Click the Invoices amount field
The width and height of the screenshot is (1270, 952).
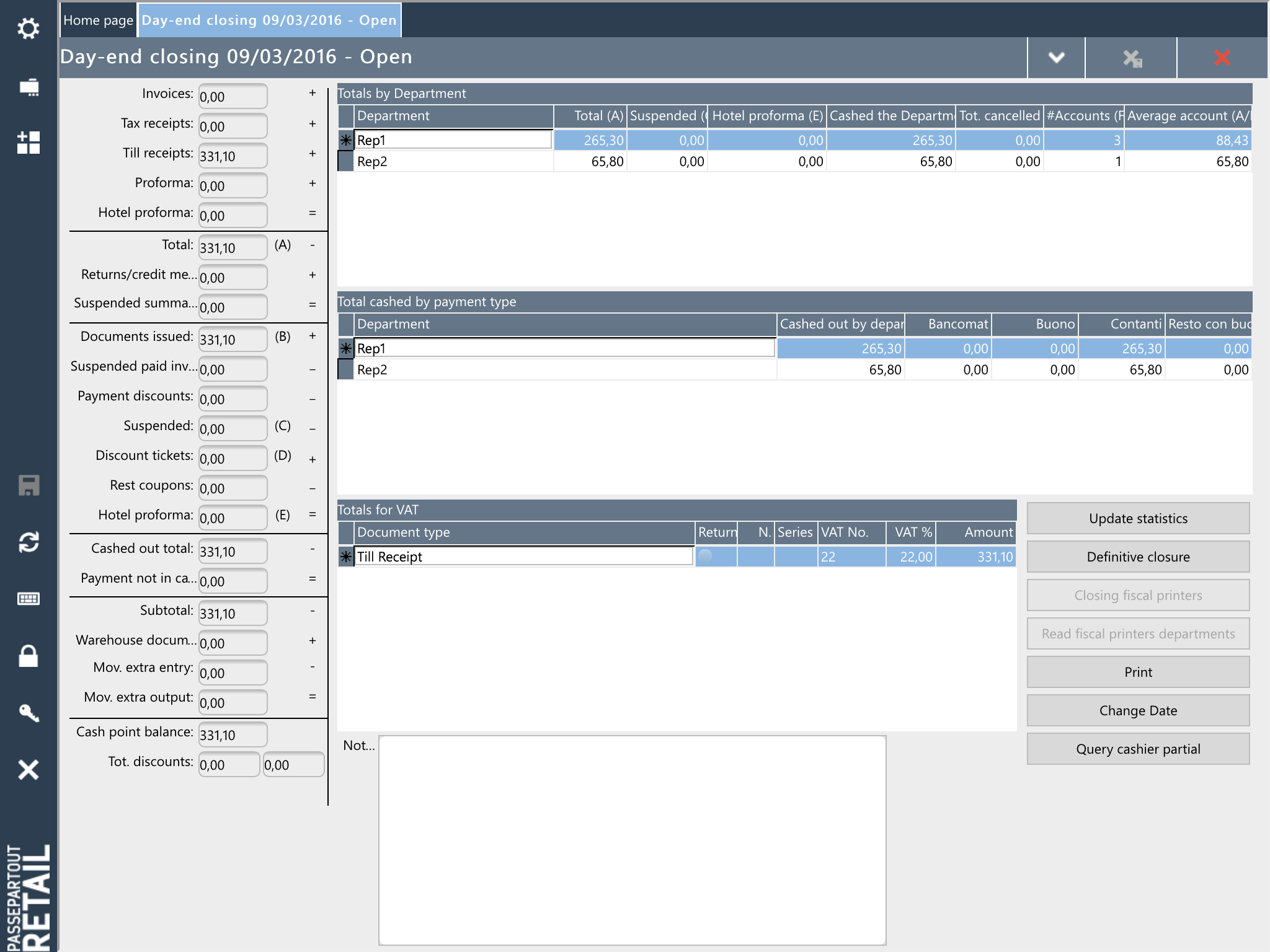point(233,96)
